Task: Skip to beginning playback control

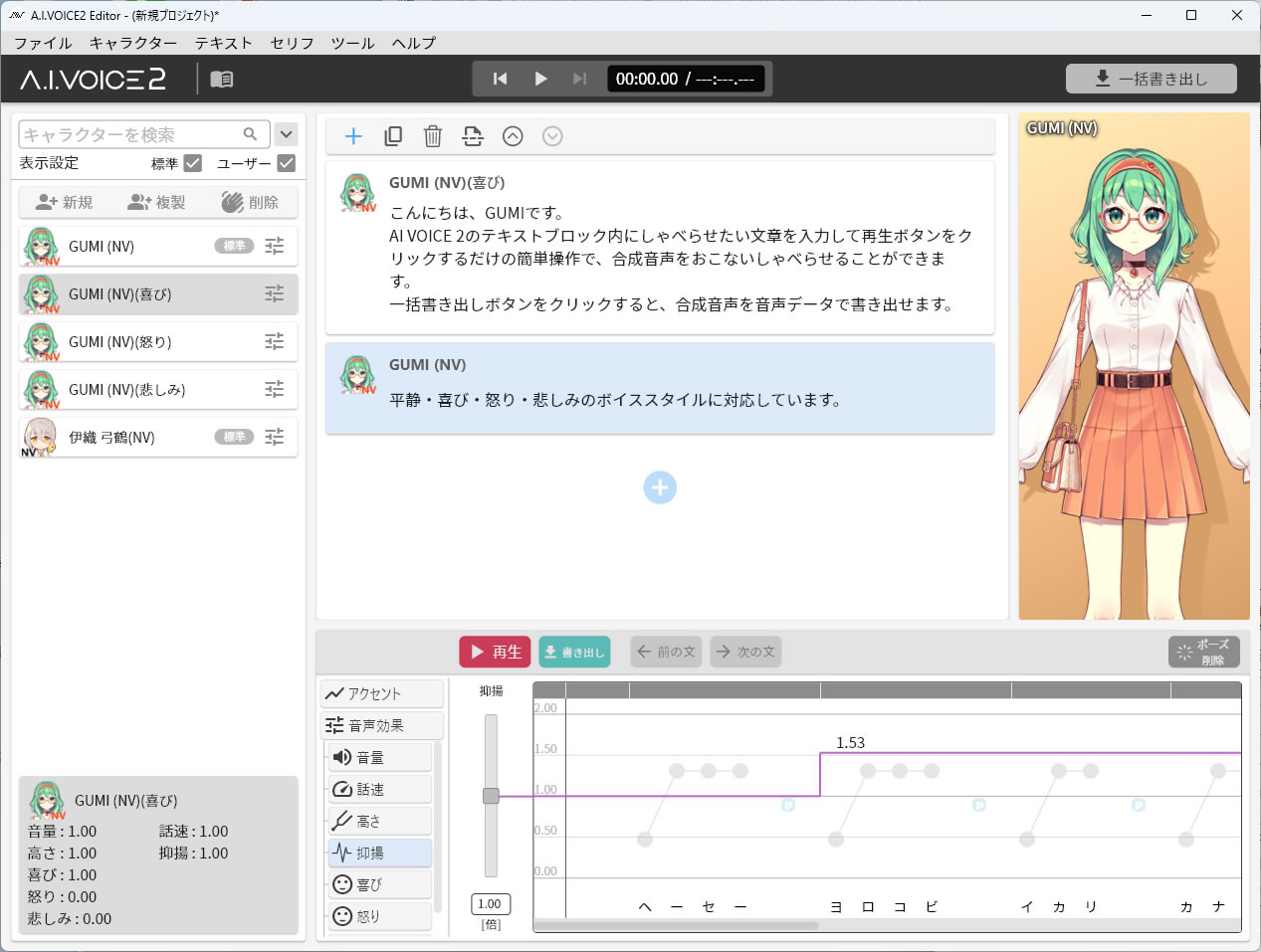Action: pos(501,79)
